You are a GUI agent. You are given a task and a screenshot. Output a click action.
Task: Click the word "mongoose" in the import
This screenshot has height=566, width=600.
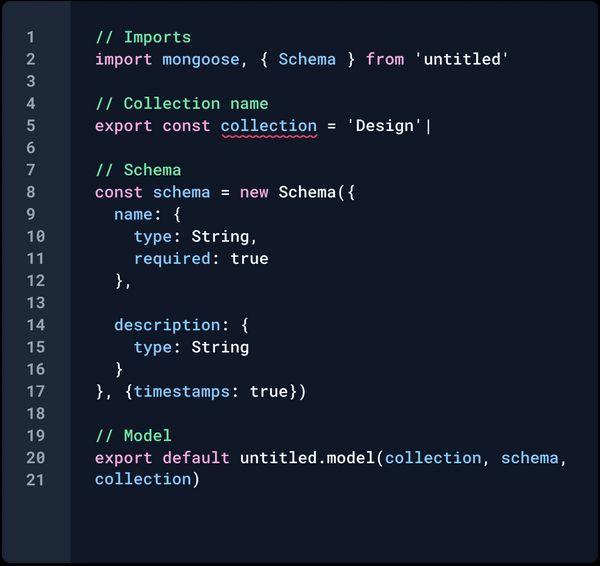[x=201, y=60]
